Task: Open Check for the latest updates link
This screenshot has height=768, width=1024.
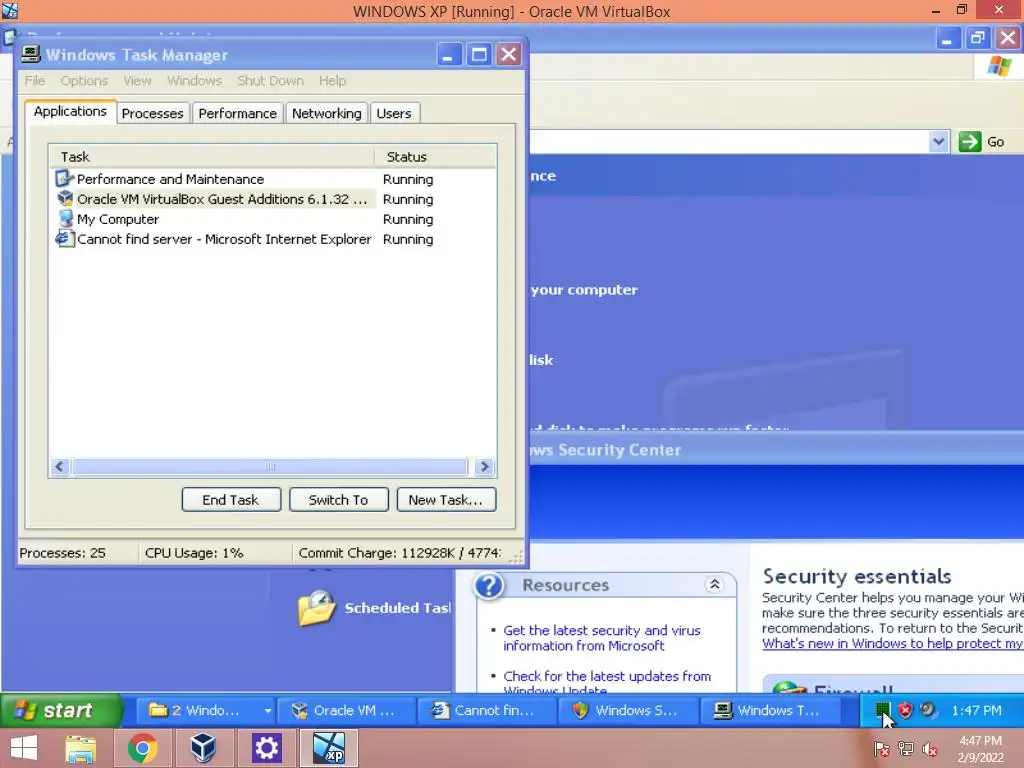Action: tap(607, 682)
